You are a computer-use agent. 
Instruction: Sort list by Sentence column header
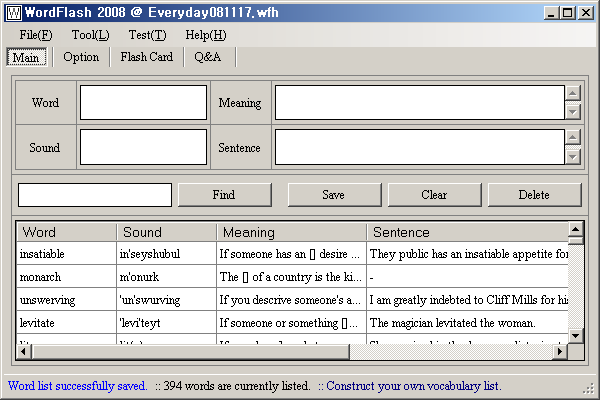(x=467, y=232)
